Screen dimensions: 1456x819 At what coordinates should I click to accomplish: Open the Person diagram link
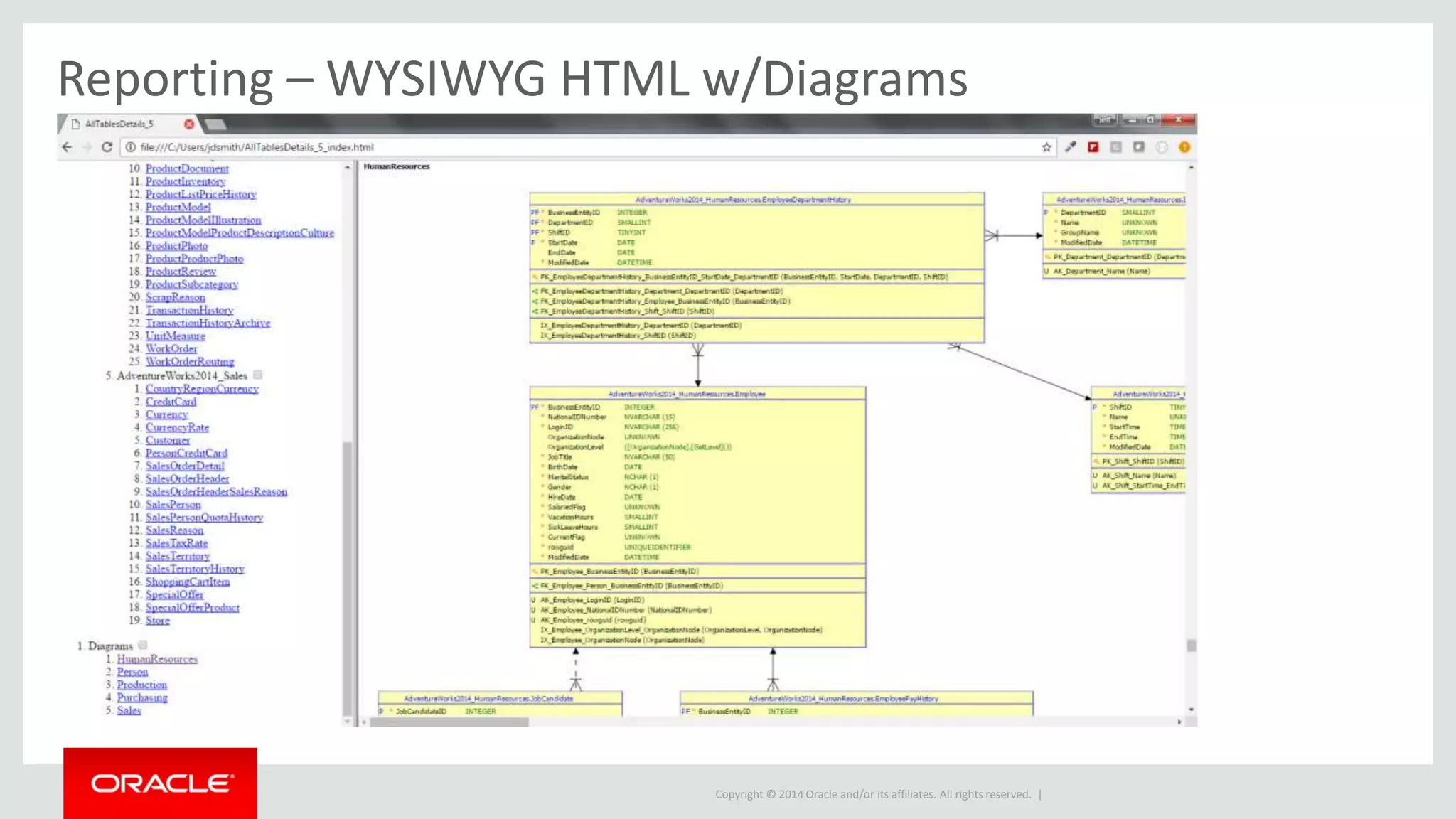[132, 672]
